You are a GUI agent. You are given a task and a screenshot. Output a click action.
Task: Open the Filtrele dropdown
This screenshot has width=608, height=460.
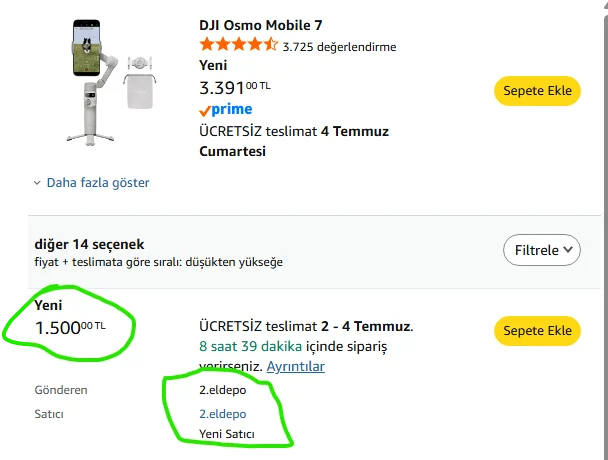click(x=542, y=250)
